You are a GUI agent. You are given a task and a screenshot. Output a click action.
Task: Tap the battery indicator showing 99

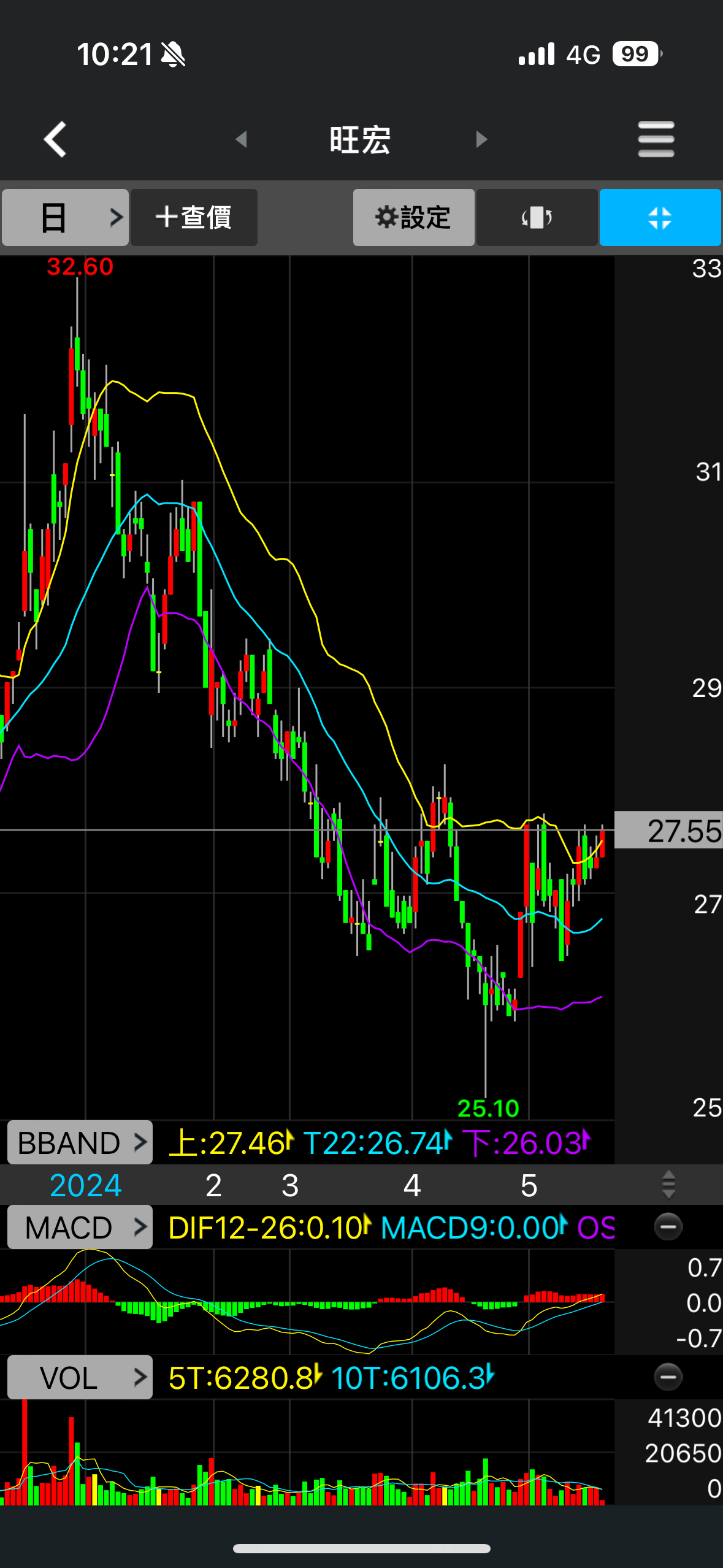pyautogui.click(x=637, y=54)
